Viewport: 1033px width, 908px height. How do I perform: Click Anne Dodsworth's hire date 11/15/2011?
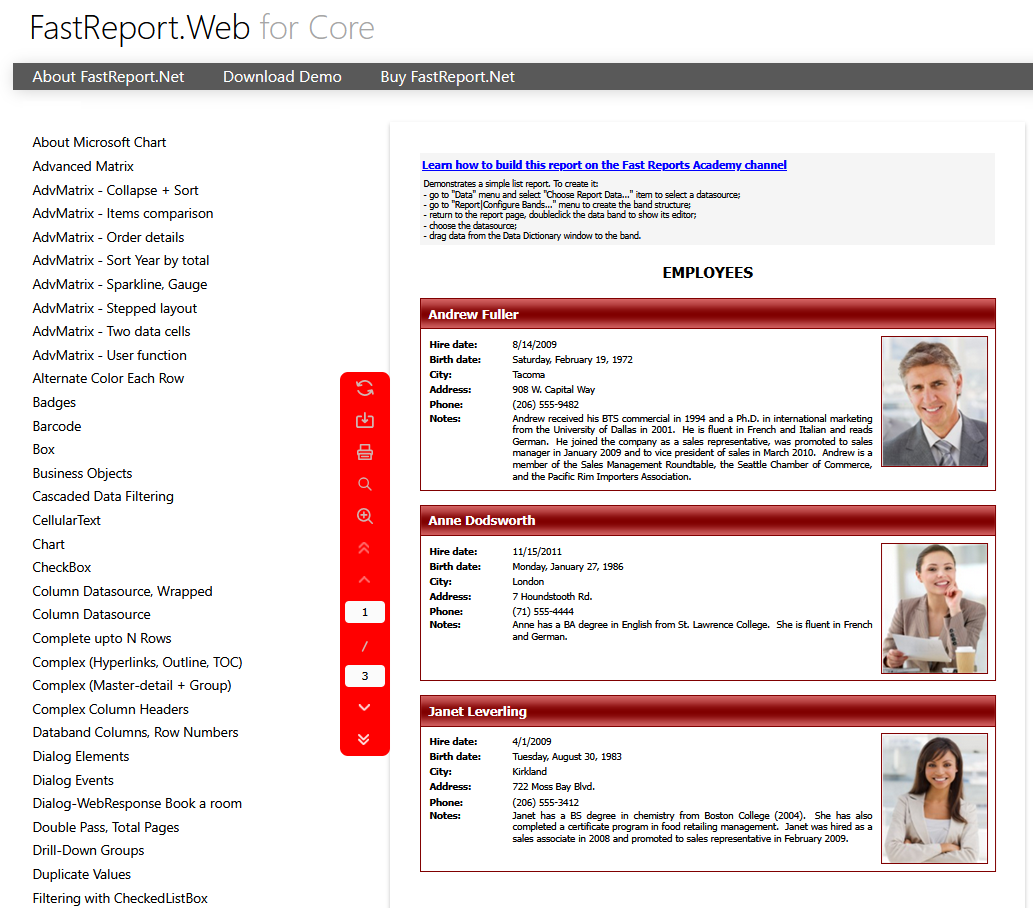pos(537,552)
